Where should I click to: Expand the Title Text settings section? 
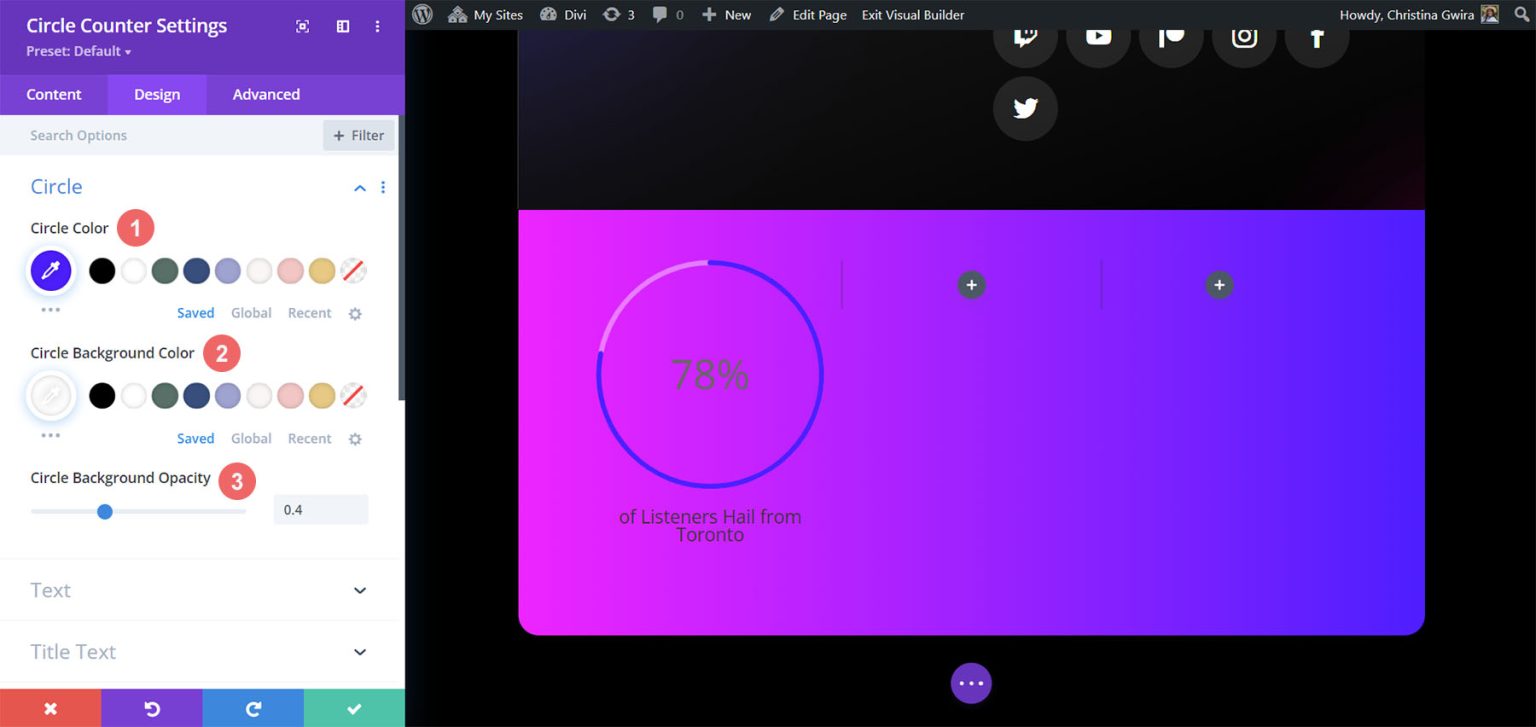pyautogui.click(x=199, y=651)
